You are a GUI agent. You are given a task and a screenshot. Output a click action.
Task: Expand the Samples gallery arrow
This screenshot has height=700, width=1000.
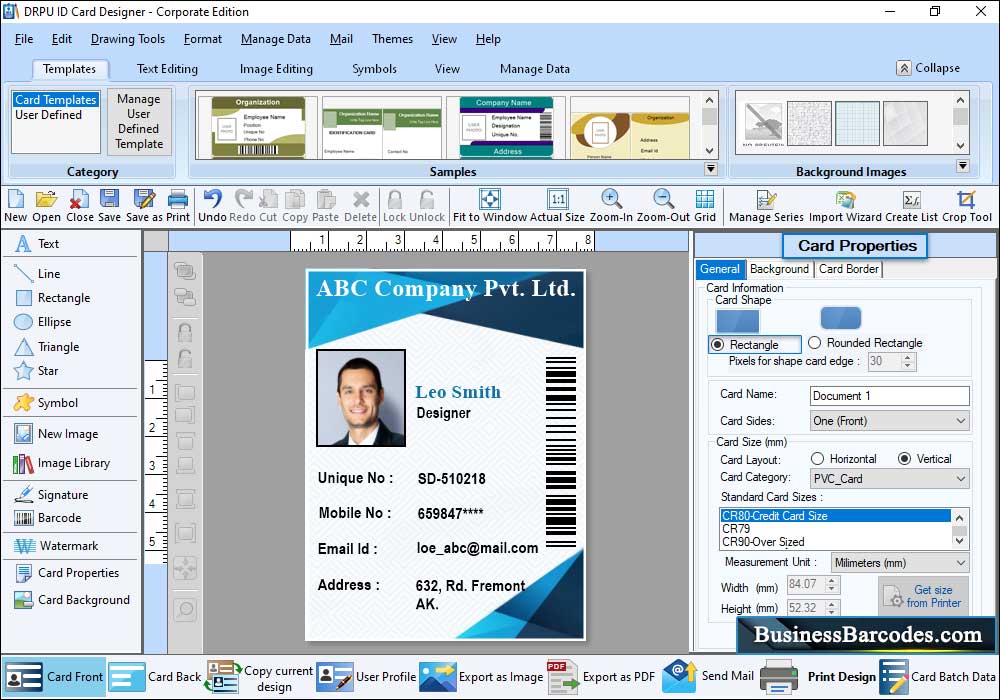point(710,169)
